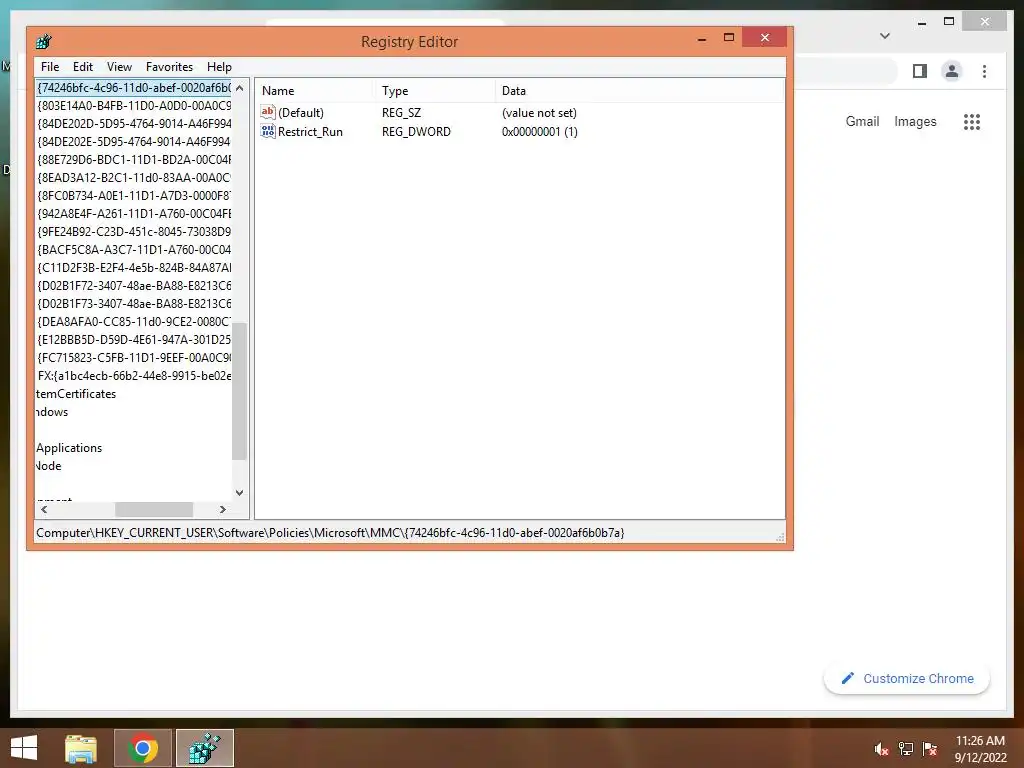Select key {D02B1F72-3407-48ae in tree

[x=134, y=285]
